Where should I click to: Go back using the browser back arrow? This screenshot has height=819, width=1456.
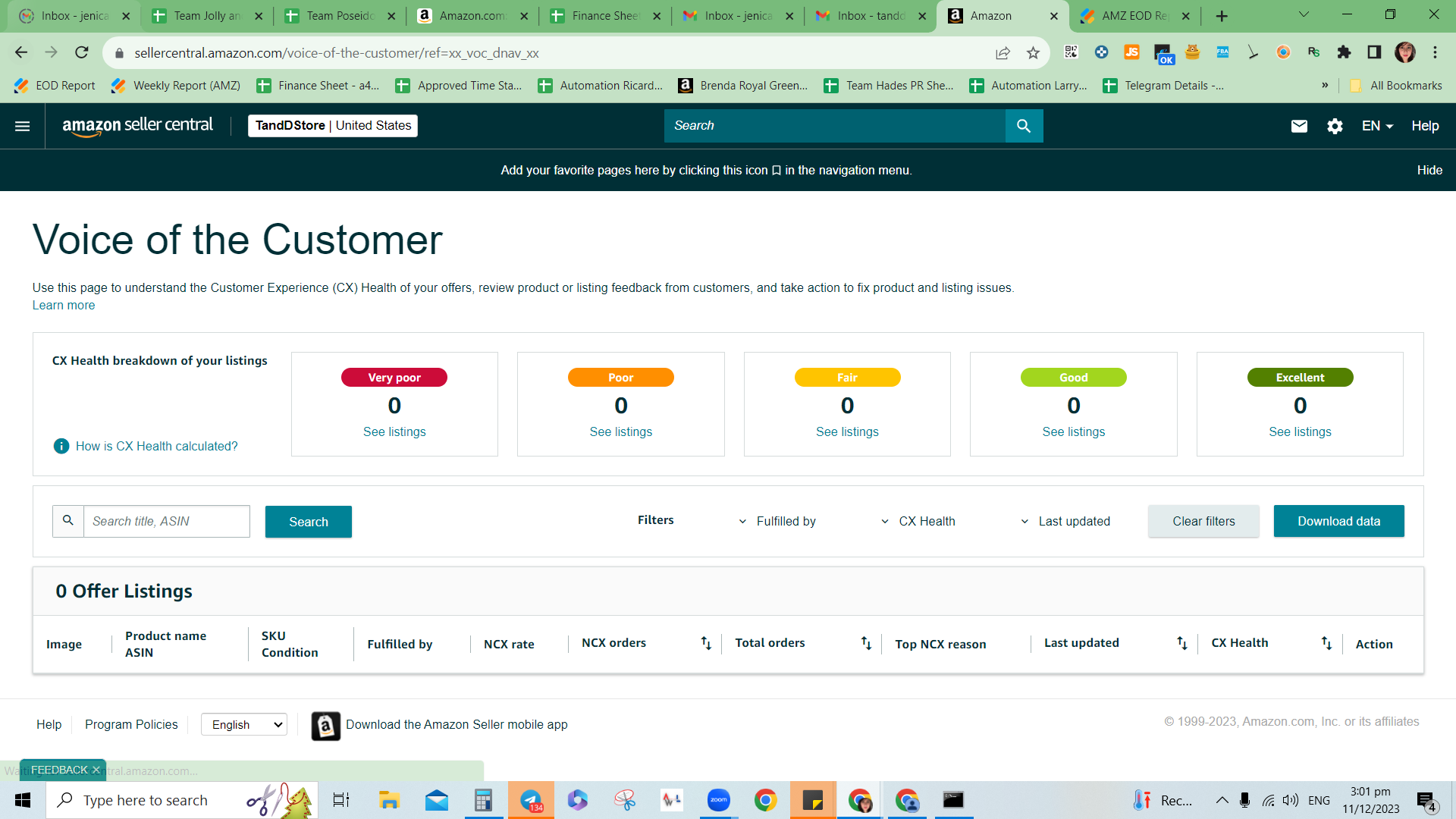pyautogui.click(x=21, y=52)
